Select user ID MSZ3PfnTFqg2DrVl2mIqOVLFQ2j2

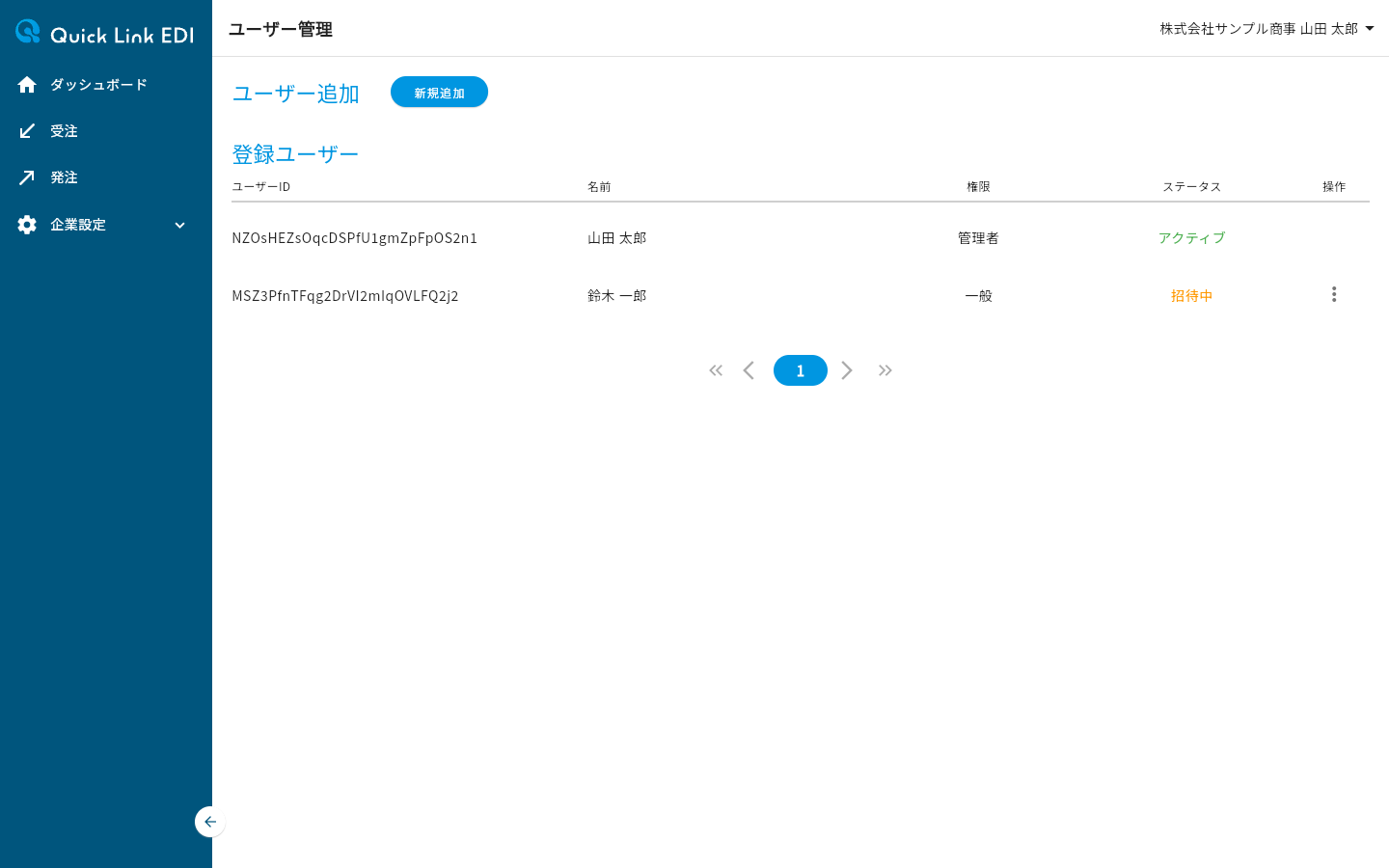click(x=345, y=296)
